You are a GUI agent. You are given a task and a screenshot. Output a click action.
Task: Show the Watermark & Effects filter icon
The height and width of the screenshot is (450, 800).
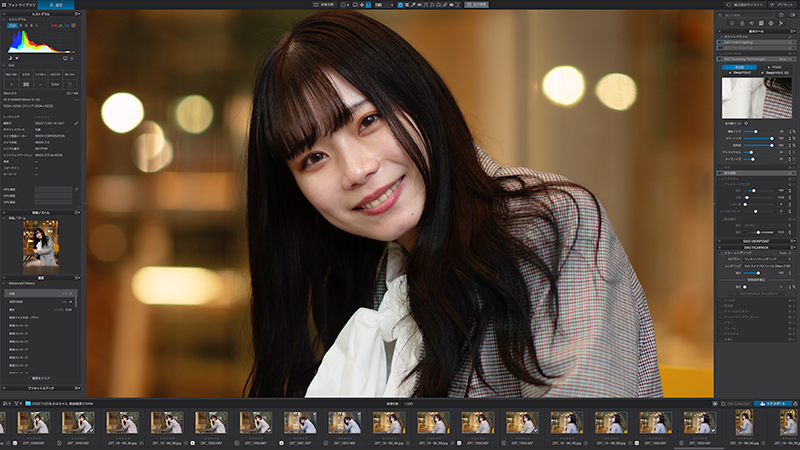[x=781, y=23]
